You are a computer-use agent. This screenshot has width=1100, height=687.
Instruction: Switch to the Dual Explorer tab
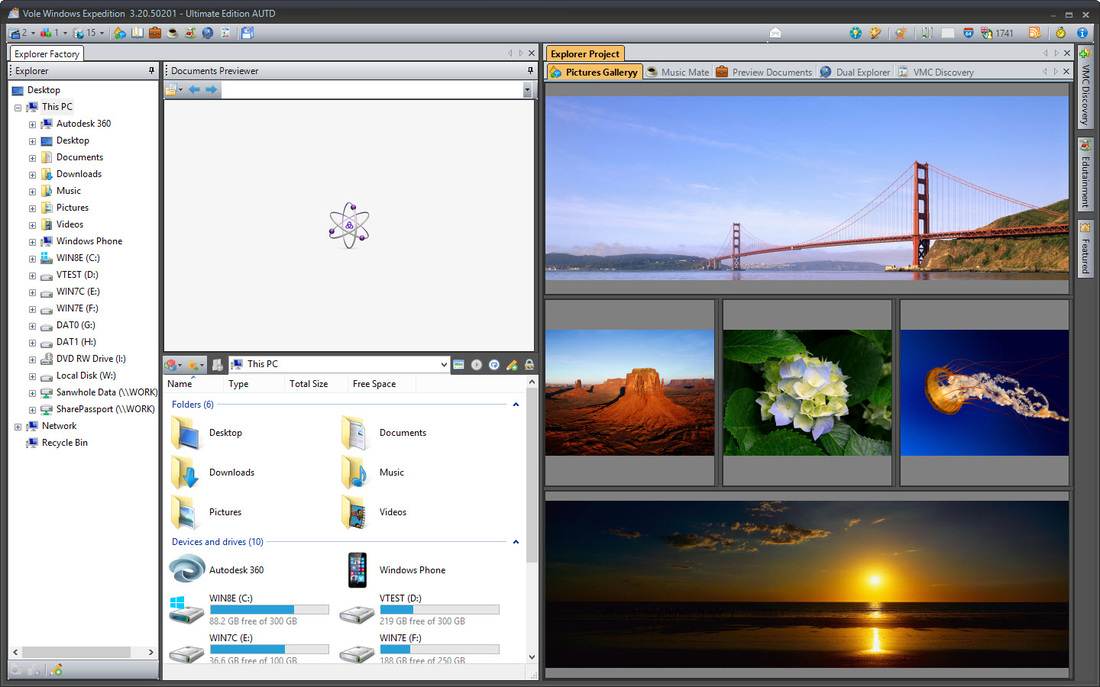(x=855, y=72)
